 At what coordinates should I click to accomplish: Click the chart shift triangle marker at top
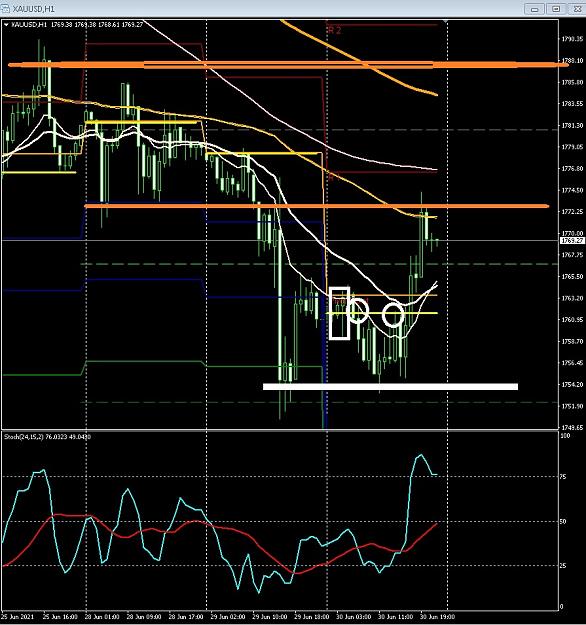click(x=445, y=21)
